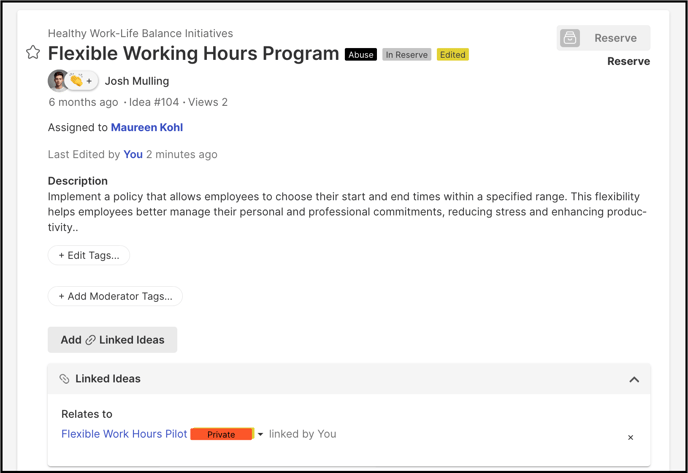Open the dropdown arrow beside Private label
Screen dimensions: 688x473
(260, 434)
